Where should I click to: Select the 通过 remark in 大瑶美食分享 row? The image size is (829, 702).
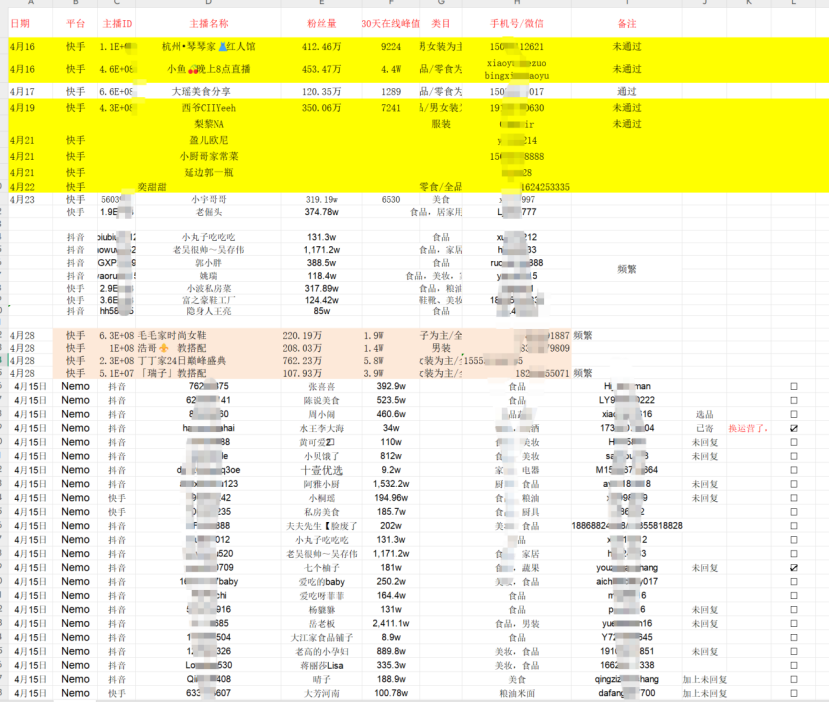coord(627,91)
